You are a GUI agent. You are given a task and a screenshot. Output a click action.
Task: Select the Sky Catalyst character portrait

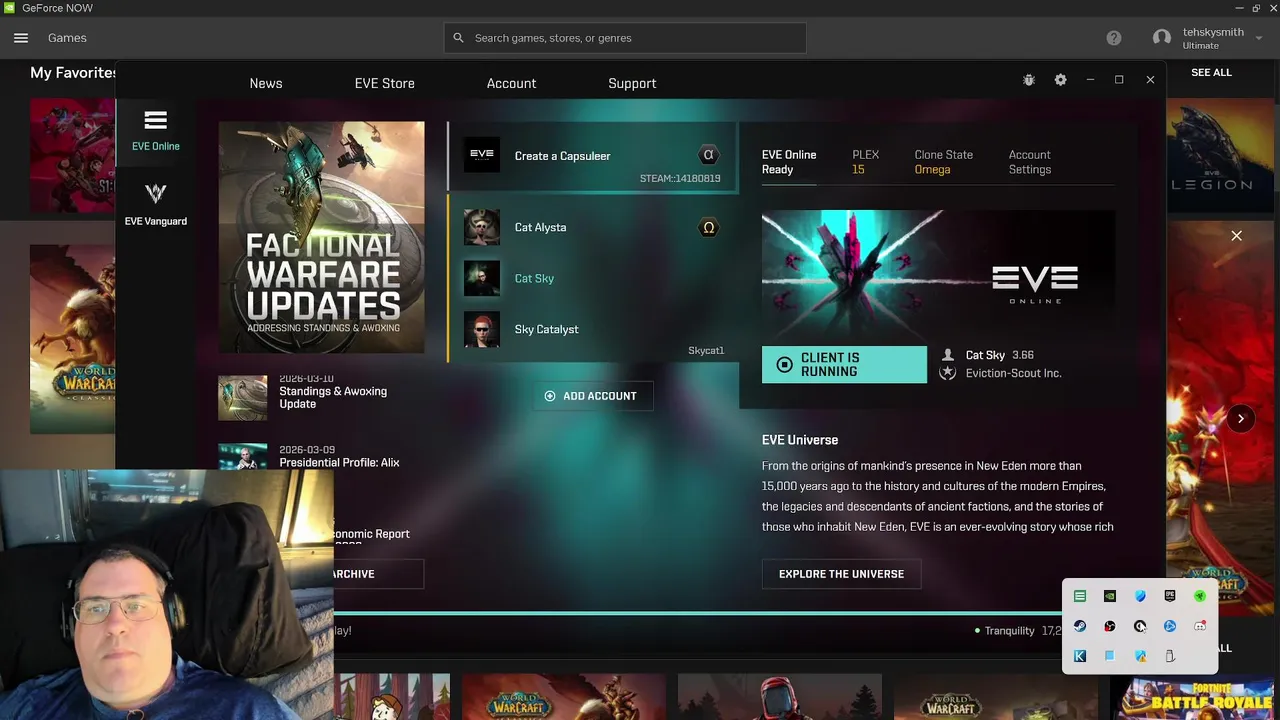pos(481,329)
